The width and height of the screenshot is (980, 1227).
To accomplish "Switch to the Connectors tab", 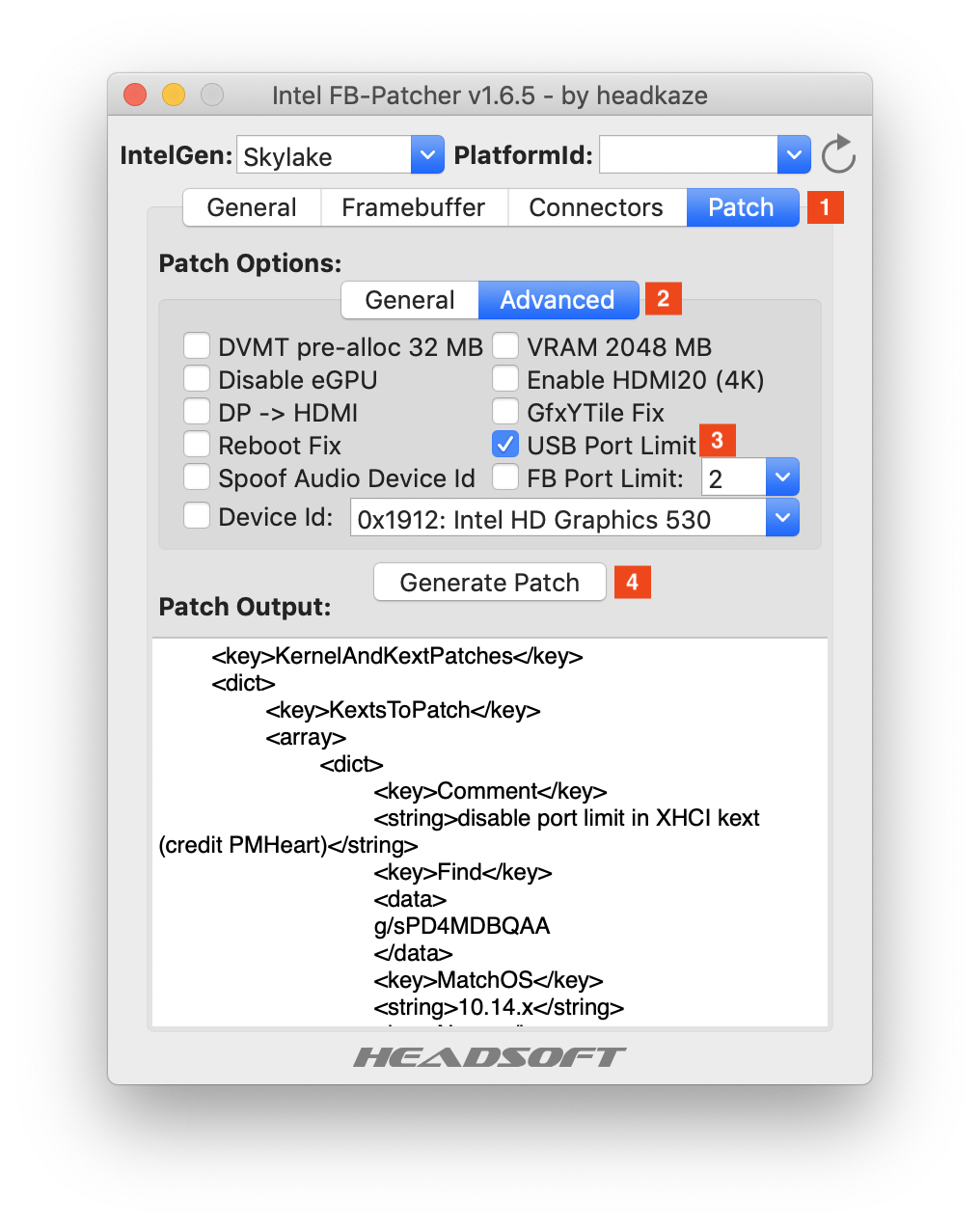I will pos(596,206).
